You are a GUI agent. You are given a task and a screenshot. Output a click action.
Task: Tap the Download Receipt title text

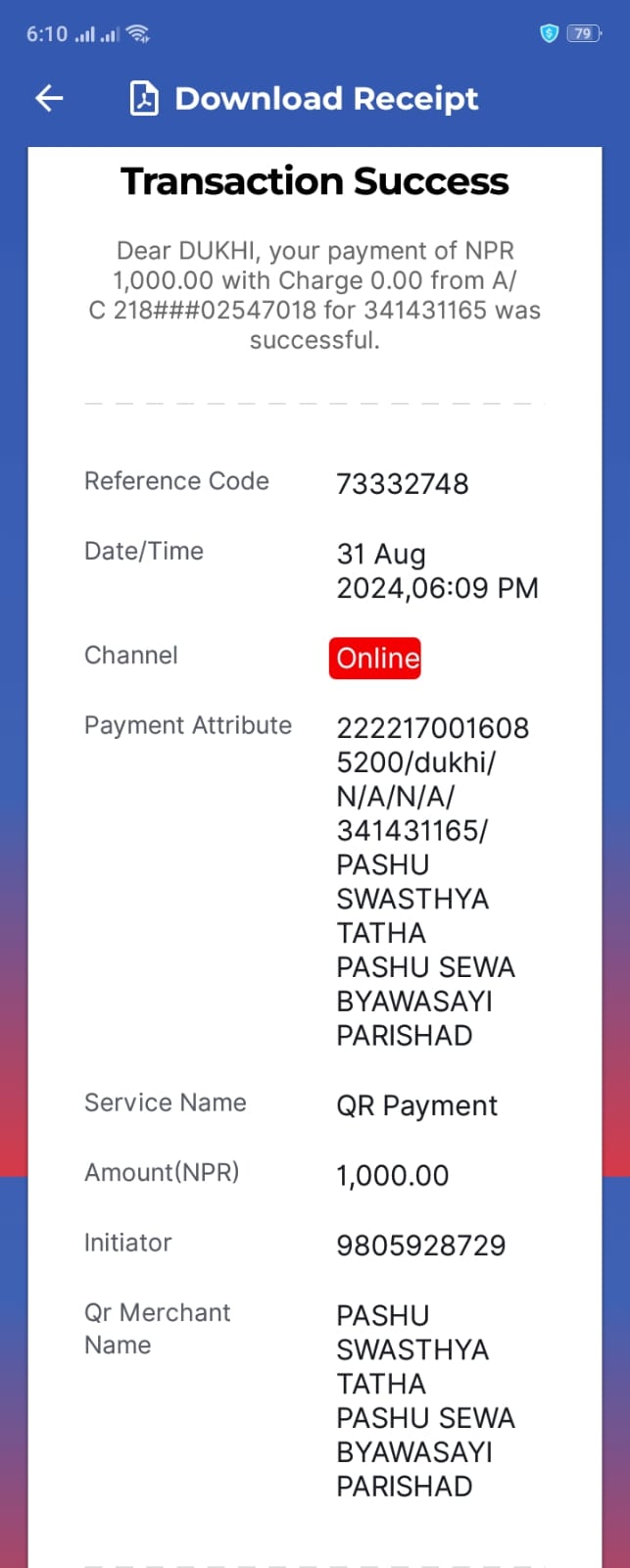[x=326, y=99]
